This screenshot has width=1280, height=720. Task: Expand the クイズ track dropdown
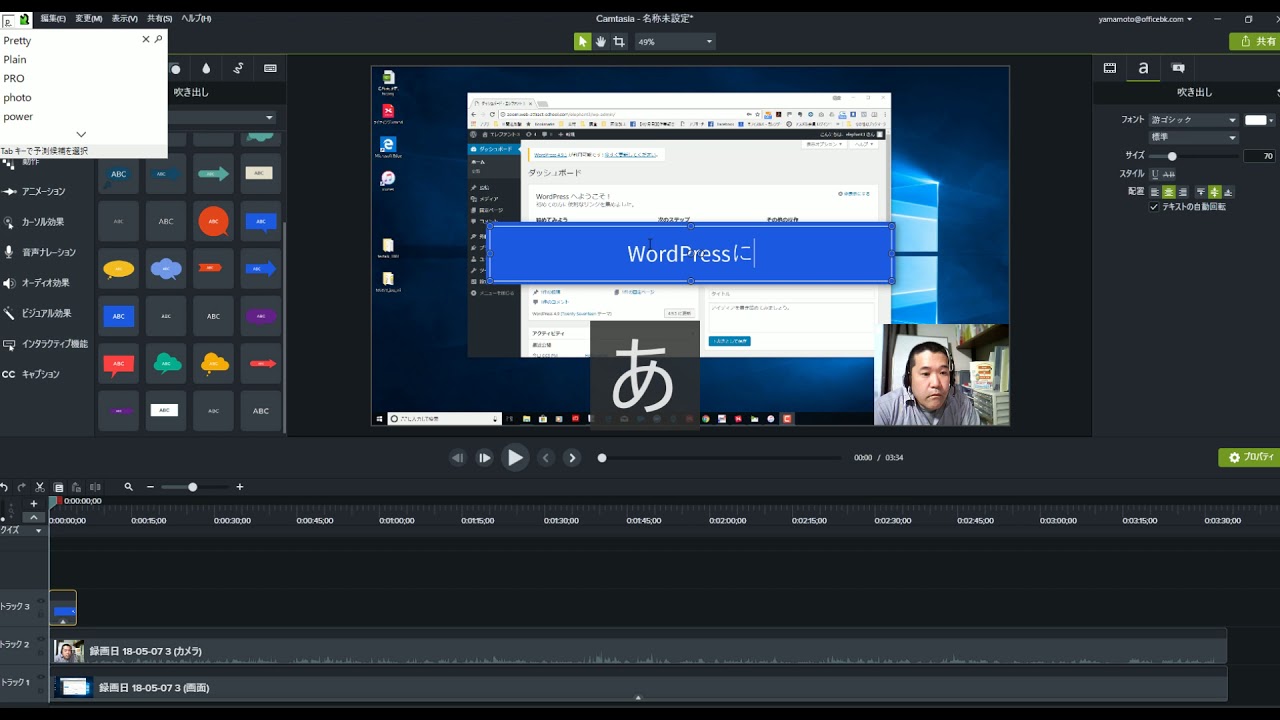coord(39,530)
